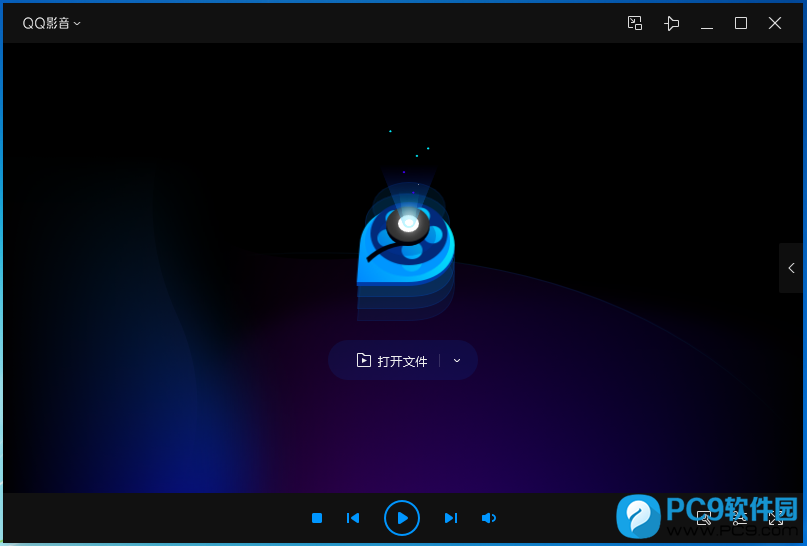The width and height of the screenshot is (807, 546).
Task: Open the video toolbox wrench icon
Action: click(704, 518)
